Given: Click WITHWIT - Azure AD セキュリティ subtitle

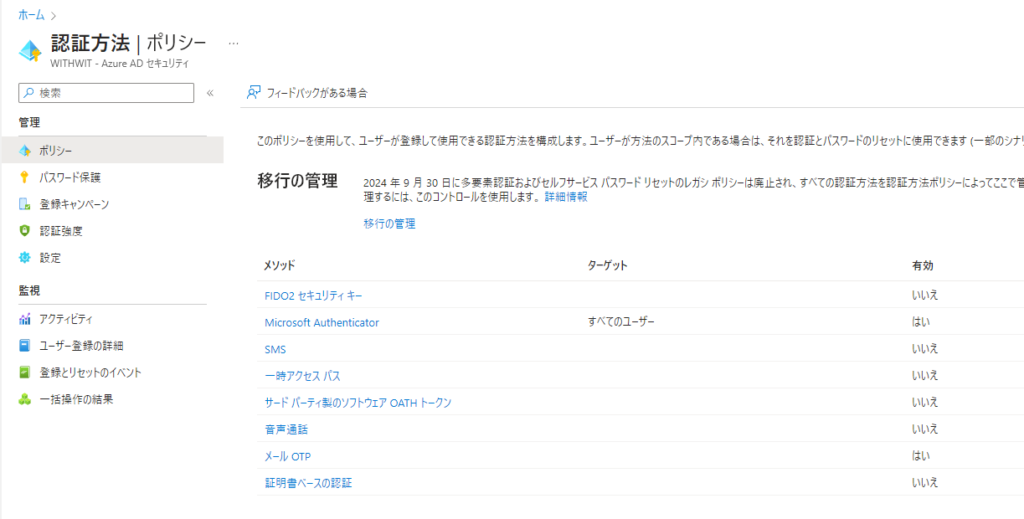Looking at the screenshot, I should pyautogui.click(x=120, y=64).
